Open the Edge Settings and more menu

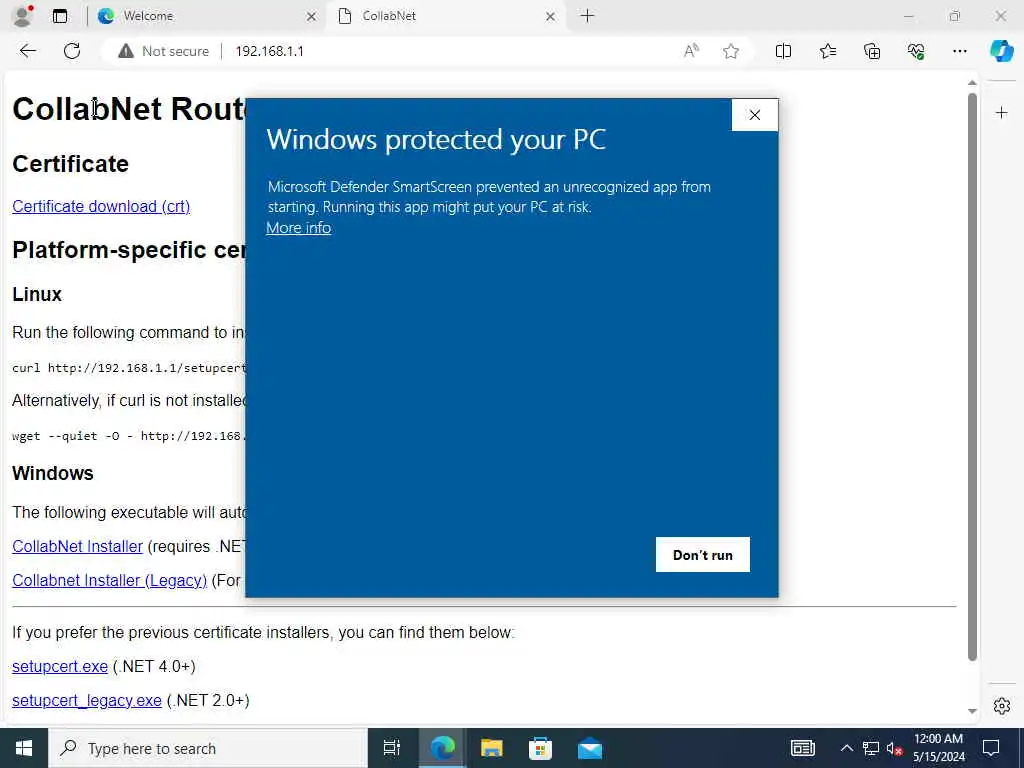[x=959, y=51]
